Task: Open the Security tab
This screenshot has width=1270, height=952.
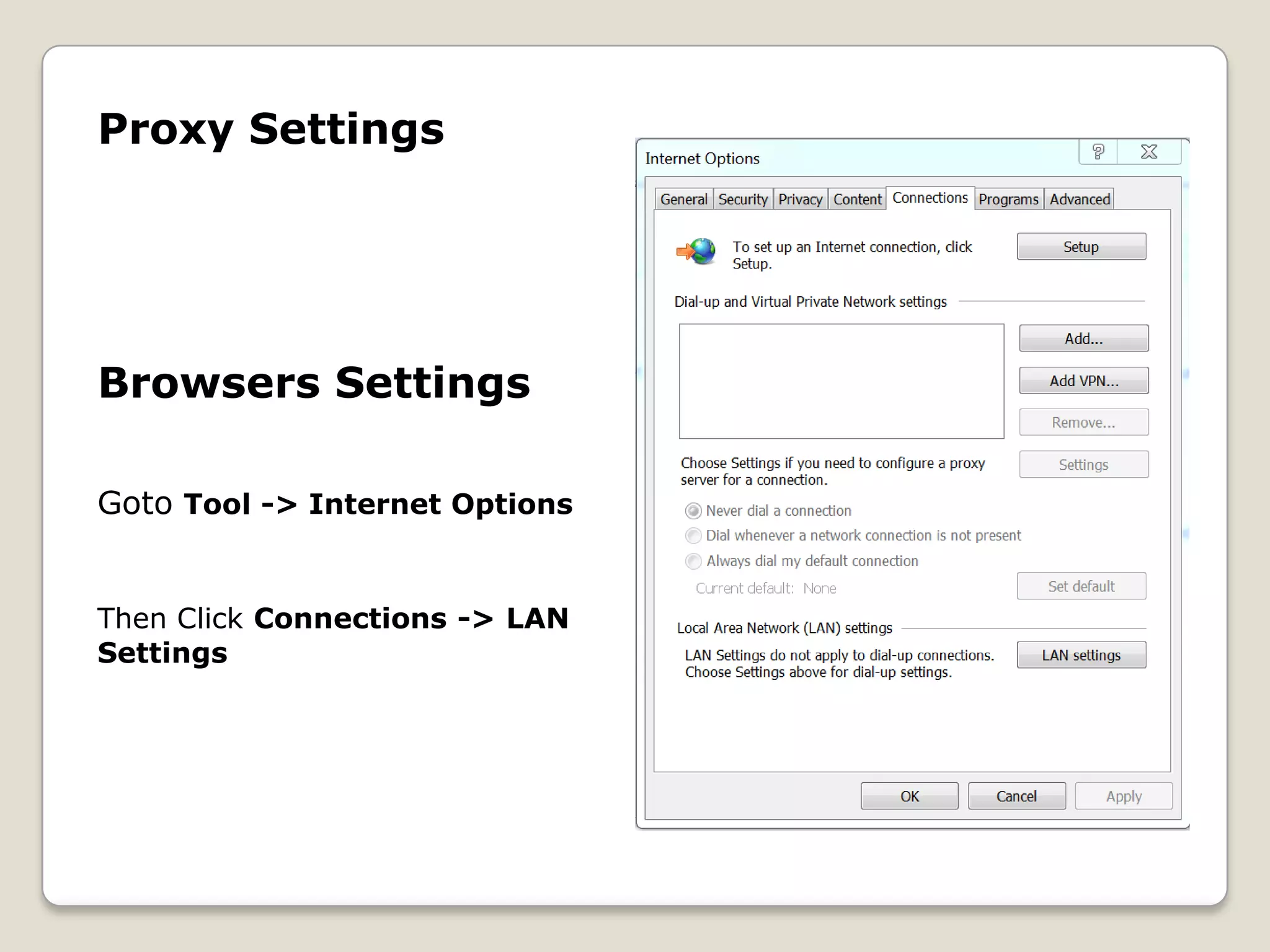Action: [x=743, y=200]
